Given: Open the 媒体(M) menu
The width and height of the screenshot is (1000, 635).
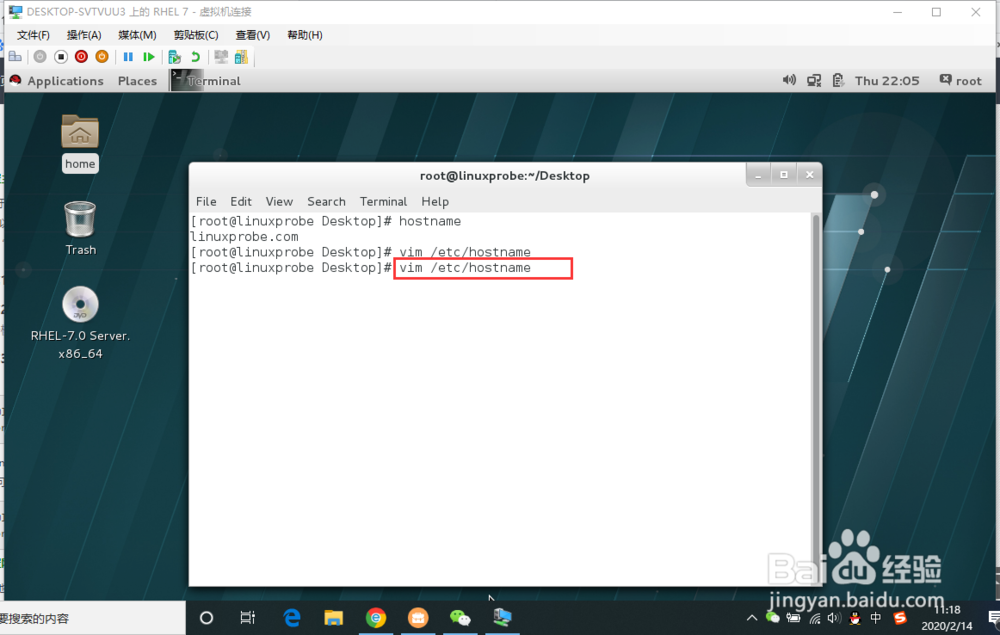Looking at the screenshot, I should point(136,34).
